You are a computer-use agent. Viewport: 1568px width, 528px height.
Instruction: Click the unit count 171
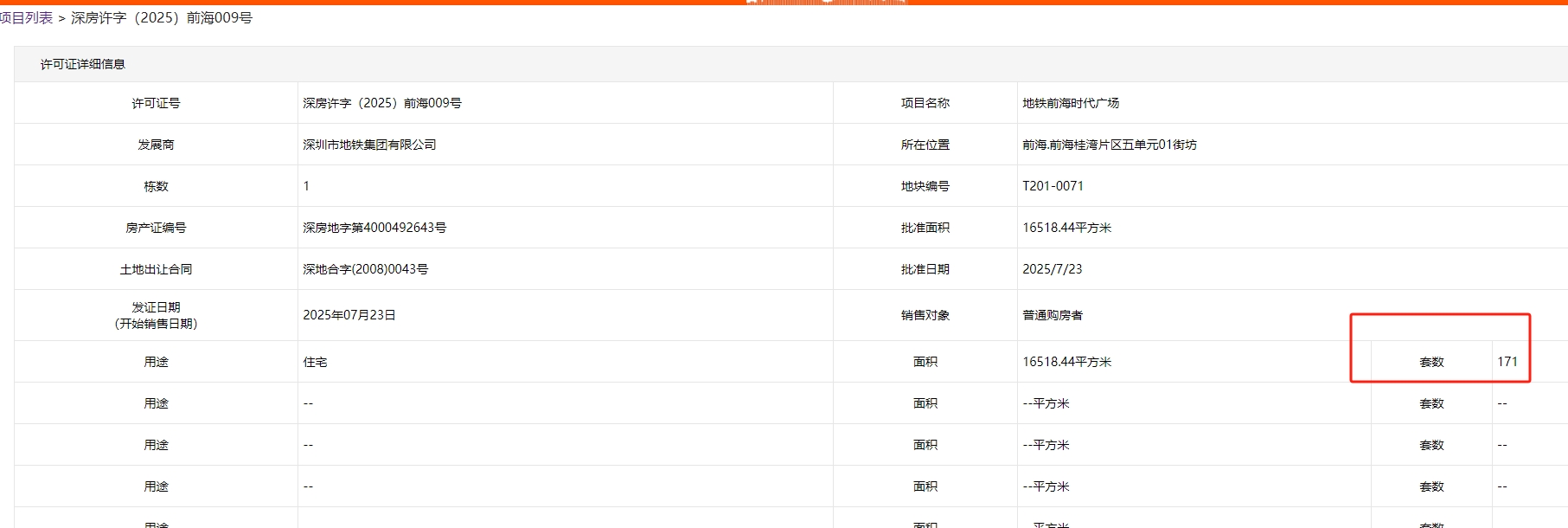(x=1507, y=362)
